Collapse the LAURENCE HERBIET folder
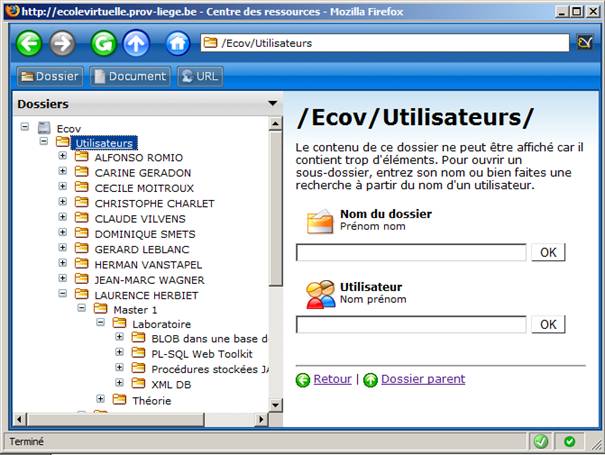This screenshot has width=605, height=455. click(x=63, y=295)
